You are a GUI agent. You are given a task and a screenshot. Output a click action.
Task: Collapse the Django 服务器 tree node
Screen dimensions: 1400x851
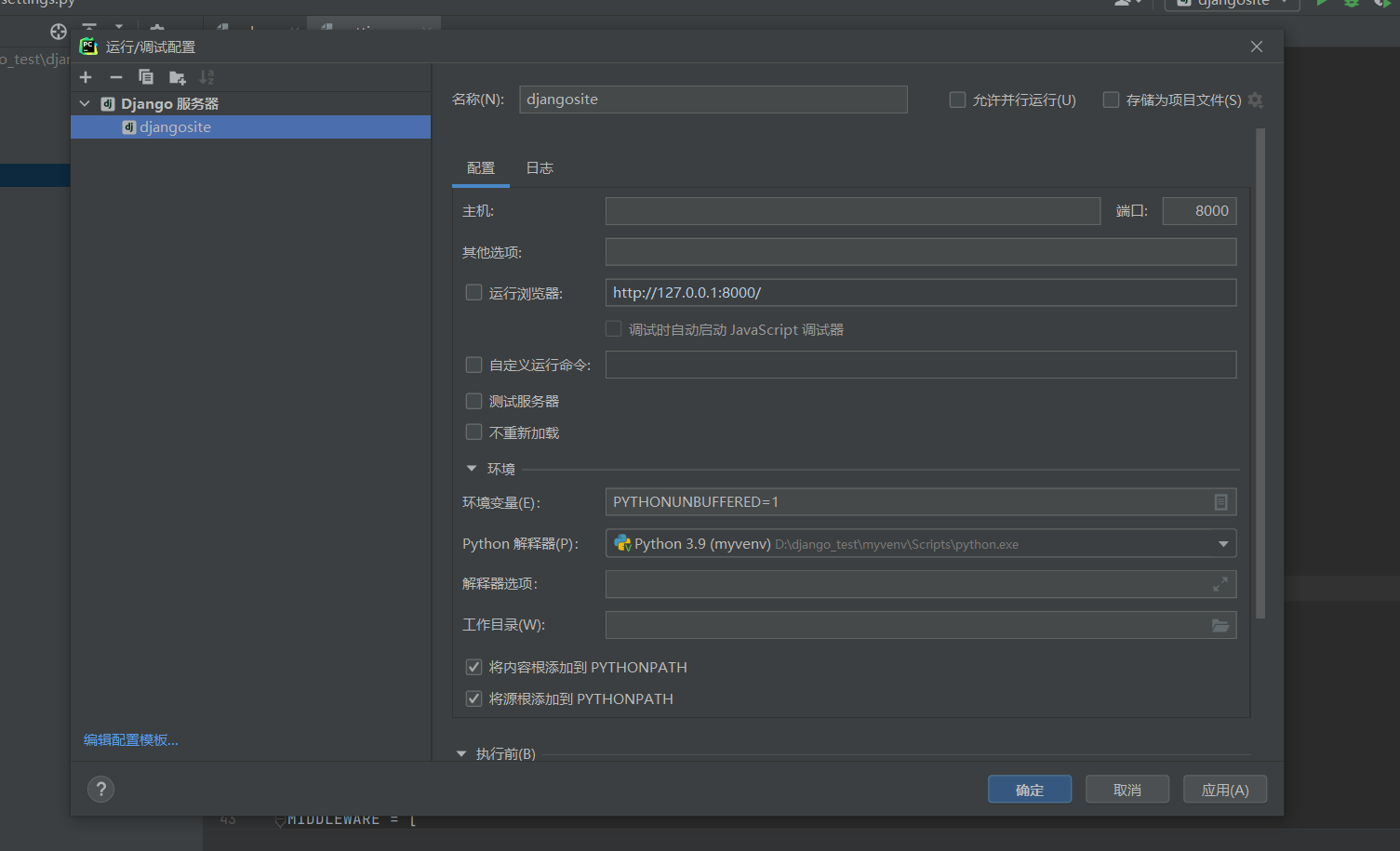85,104
